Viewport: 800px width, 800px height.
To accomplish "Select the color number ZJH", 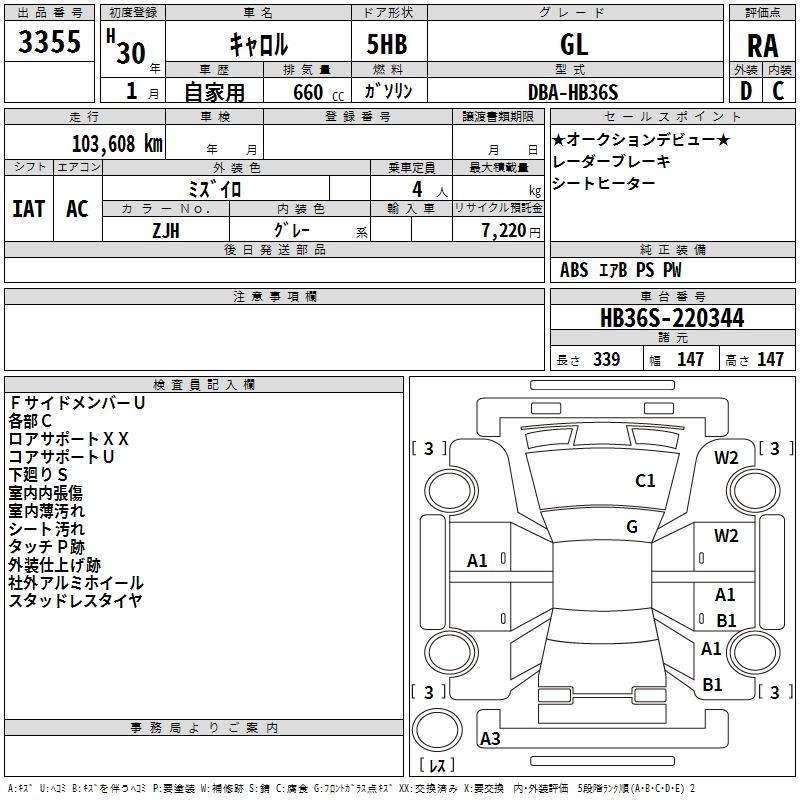I will point(166,231).
